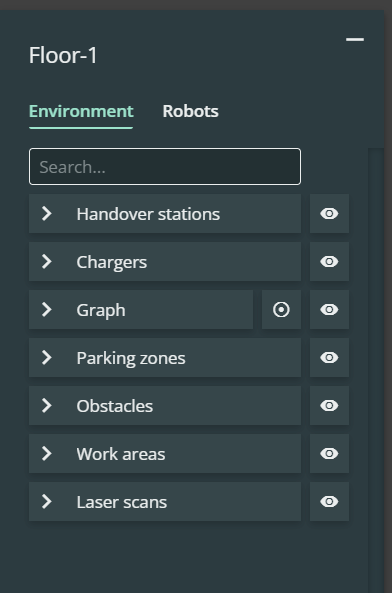Select the Environment tab
The width and height of the screenshot is (392, 593).
point(81,111)
